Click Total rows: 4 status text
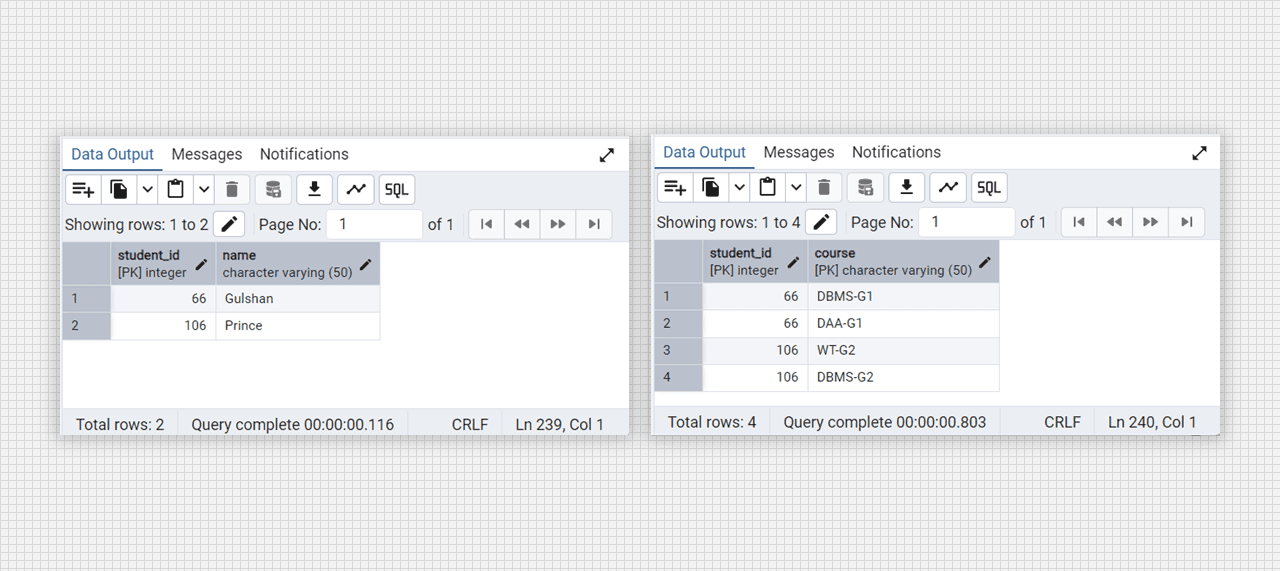 click(712, 422)
